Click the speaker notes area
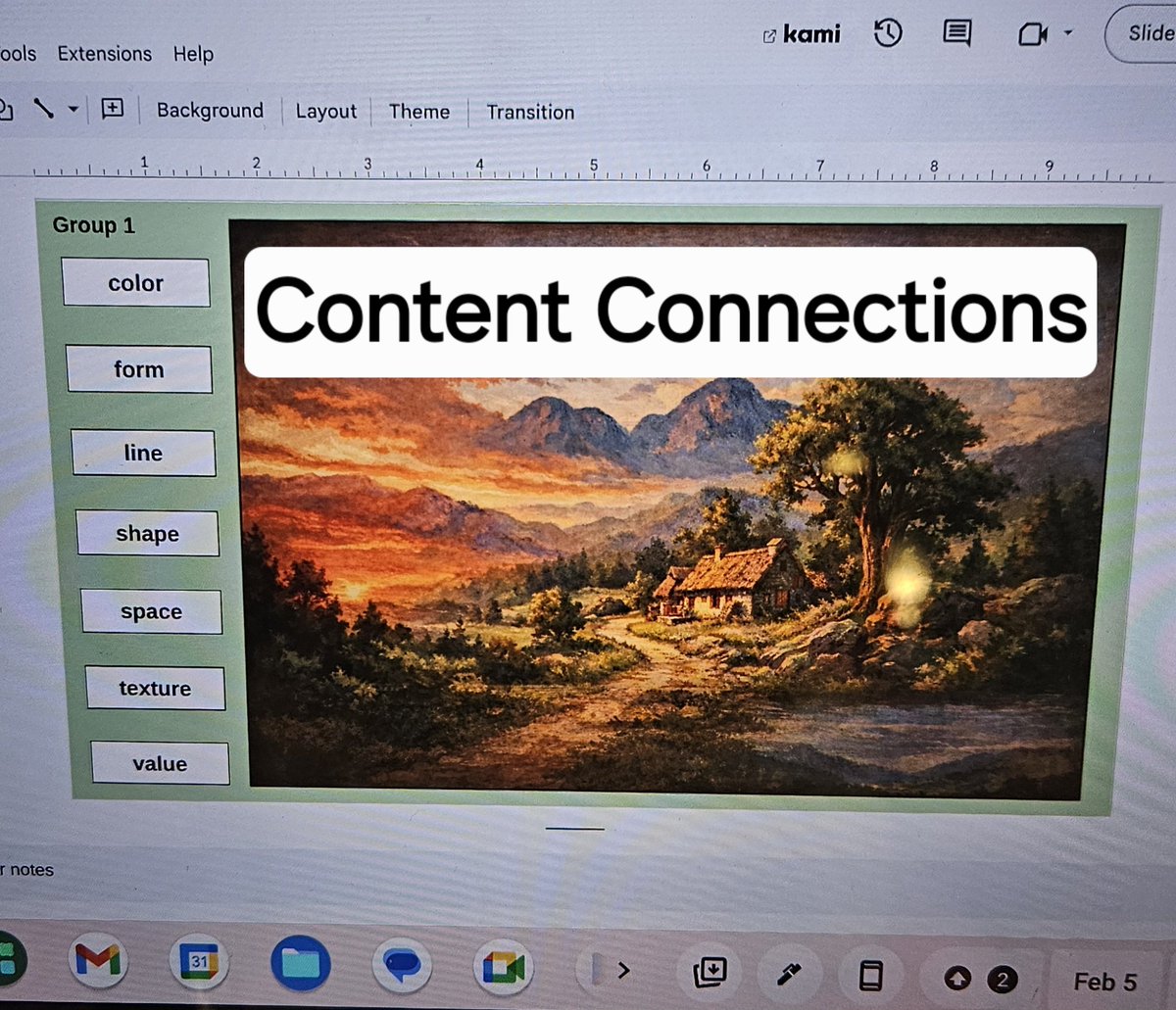This screenshot has height=1010, width=1176. click(x=588, y=870)
